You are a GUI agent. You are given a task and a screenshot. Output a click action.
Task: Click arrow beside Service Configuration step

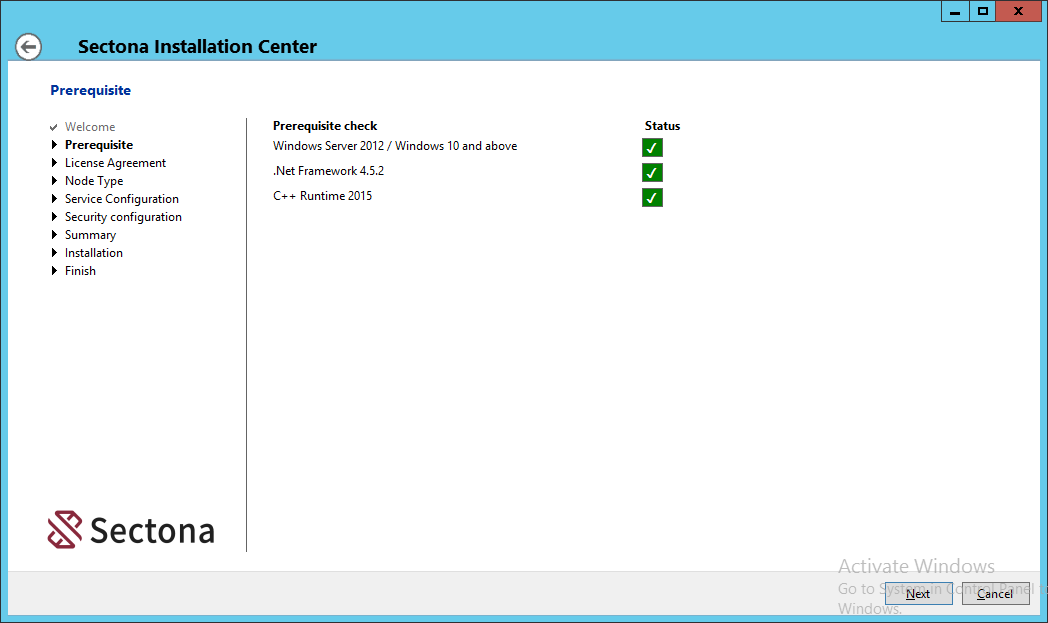click(x=54, y=199)
